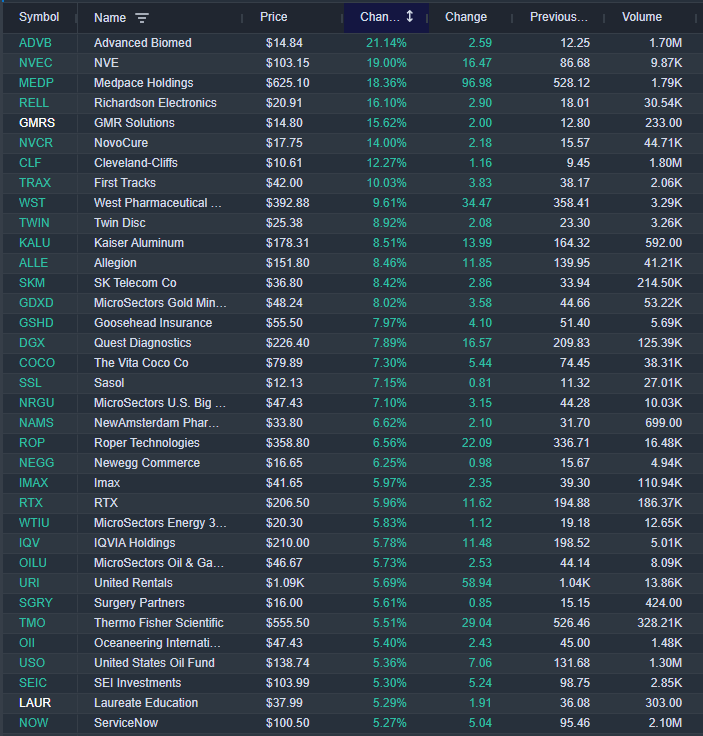
Task: Open SEIC ticker symbol
Action: point(33,683)
